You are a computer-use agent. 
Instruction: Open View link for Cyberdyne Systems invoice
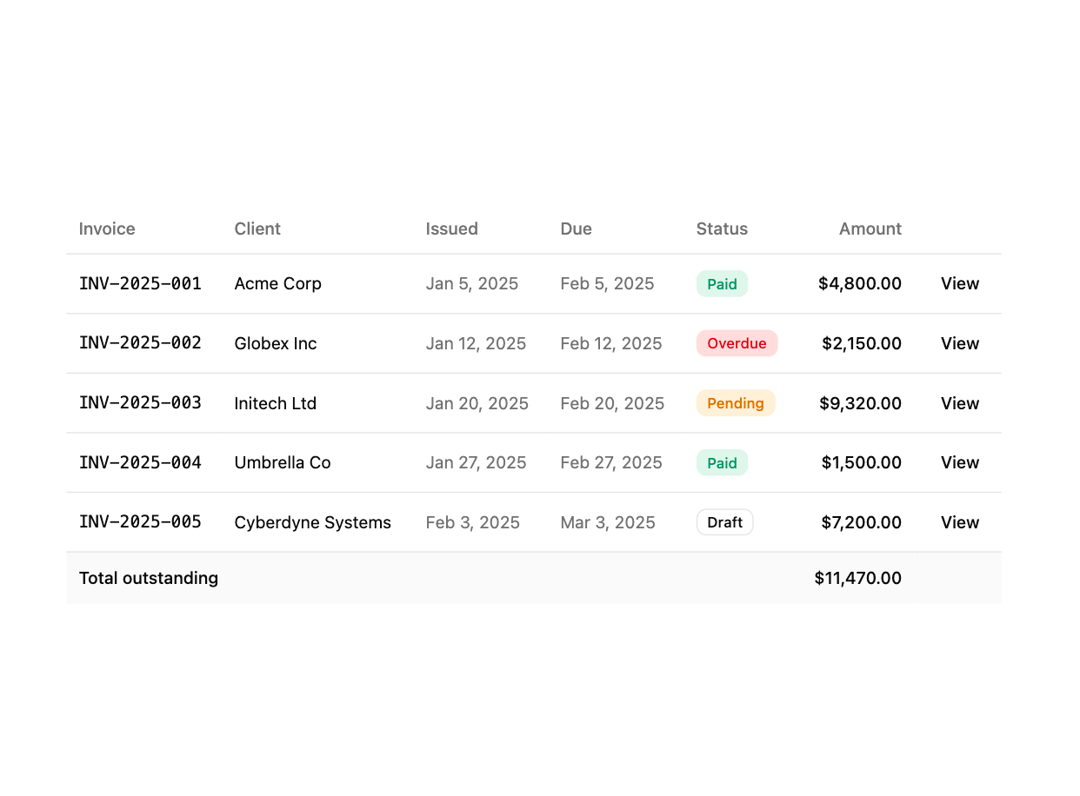coord(959,523)
